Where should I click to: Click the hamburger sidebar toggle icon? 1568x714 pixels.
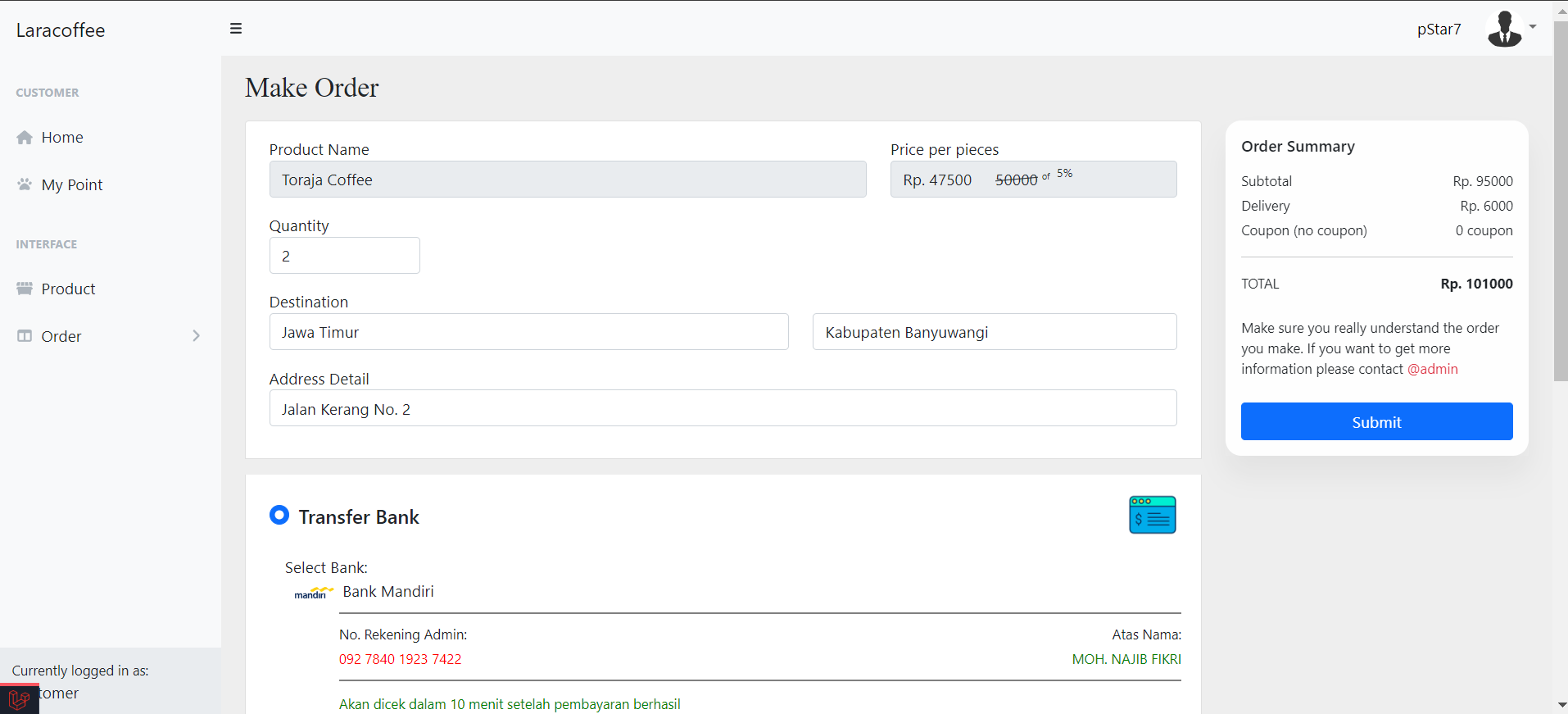click(236, 29)
